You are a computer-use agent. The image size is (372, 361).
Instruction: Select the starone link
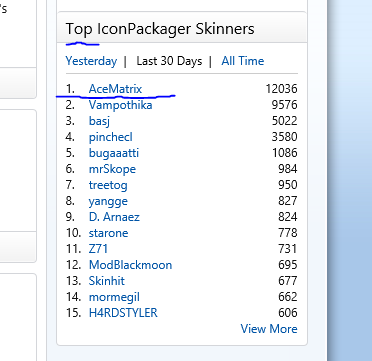(x=108, y=233)
